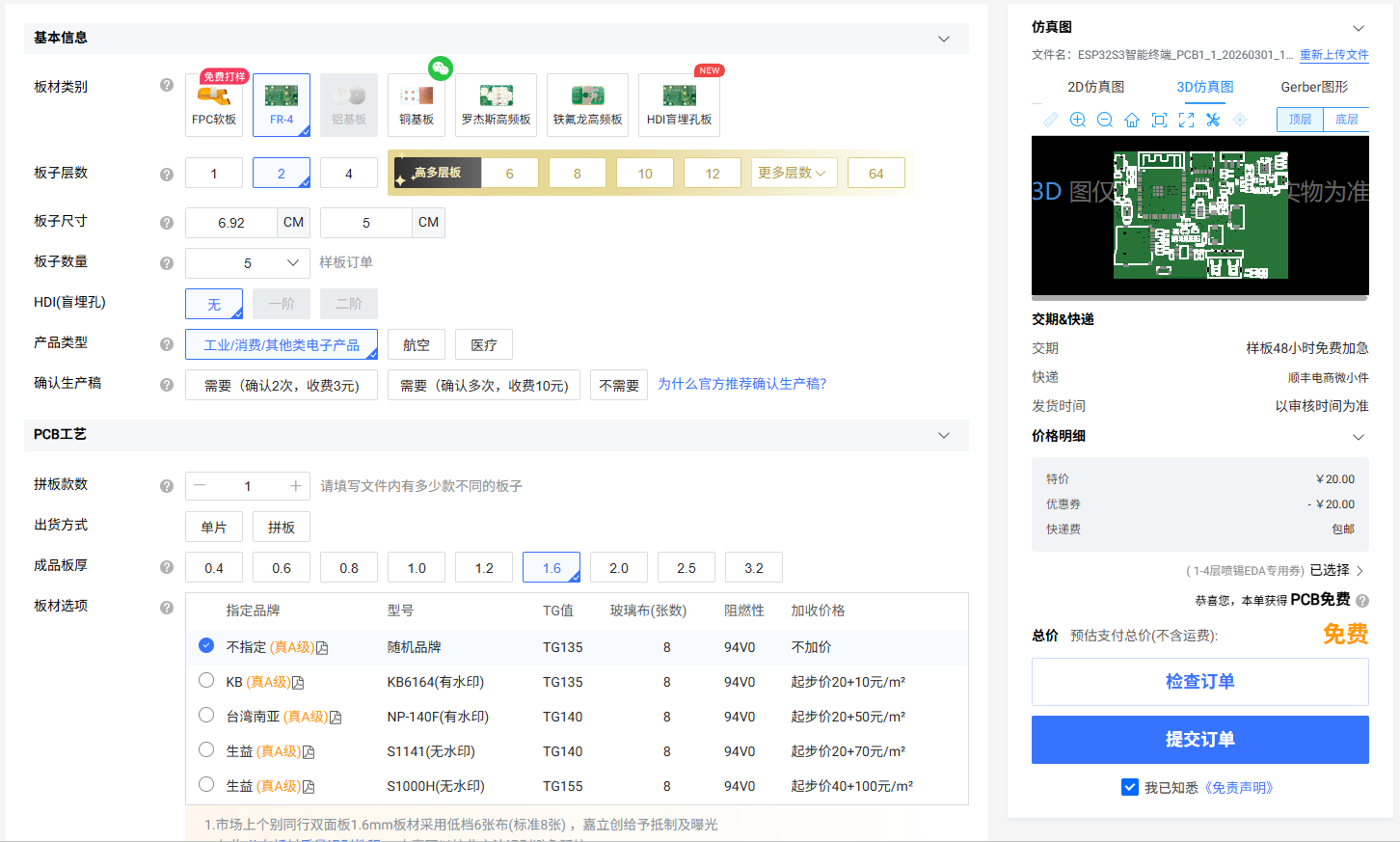Click the fit-to-frame icon in viewer toolbar
Screen dimensions: 1400x842
pyautogui.click(x=1159, y=120)
